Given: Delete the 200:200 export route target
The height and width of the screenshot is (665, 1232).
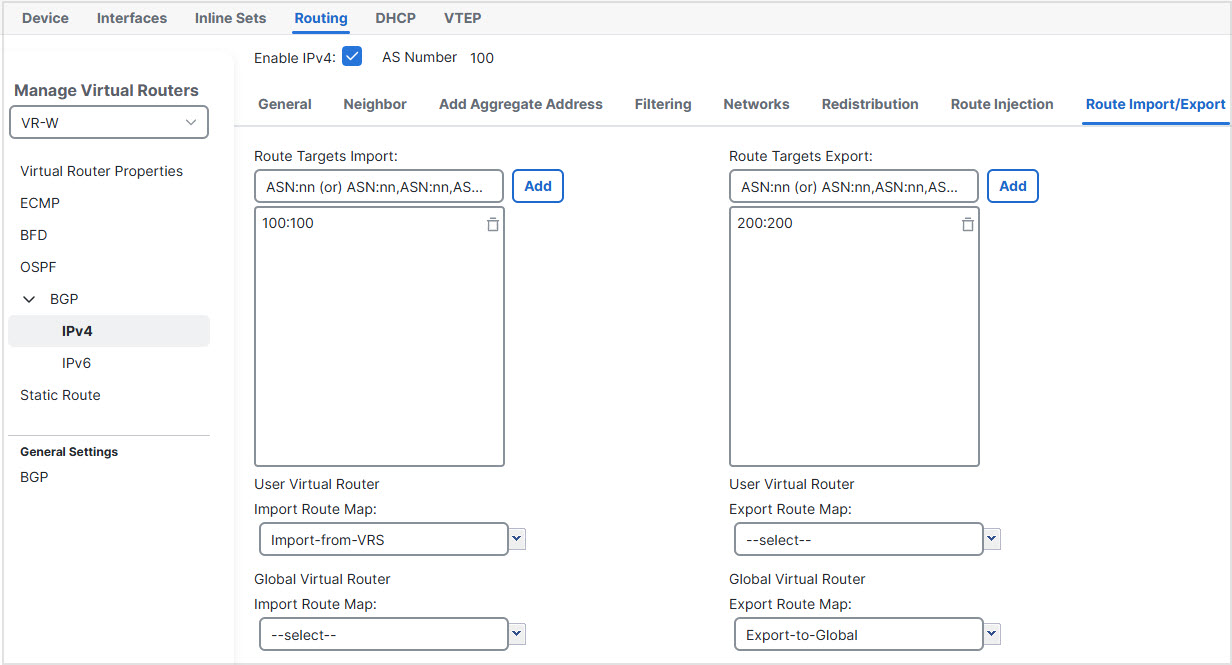Looking at the screenshot, I should 967,225.
